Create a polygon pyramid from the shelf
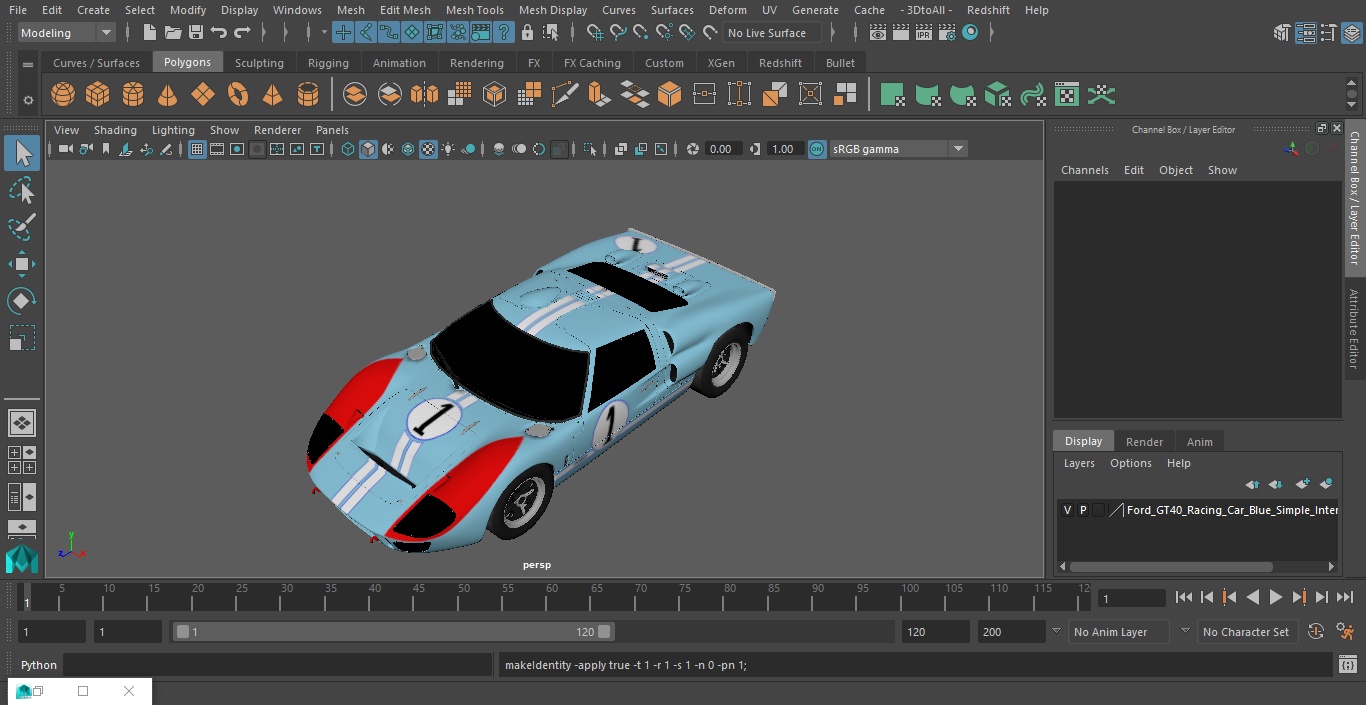The width and height of the screenshot is (1366, 705). pos(272,95)
